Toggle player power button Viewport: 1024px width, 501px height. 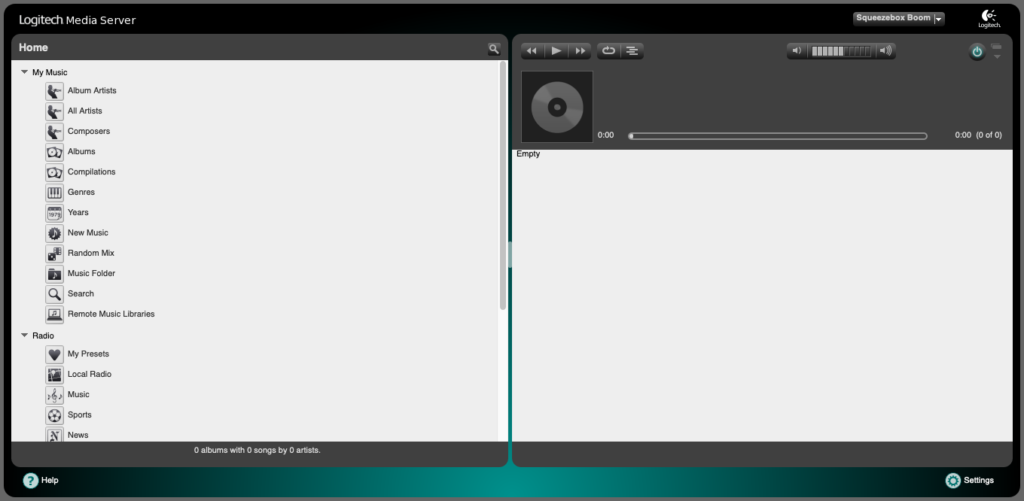pos(976,51)
